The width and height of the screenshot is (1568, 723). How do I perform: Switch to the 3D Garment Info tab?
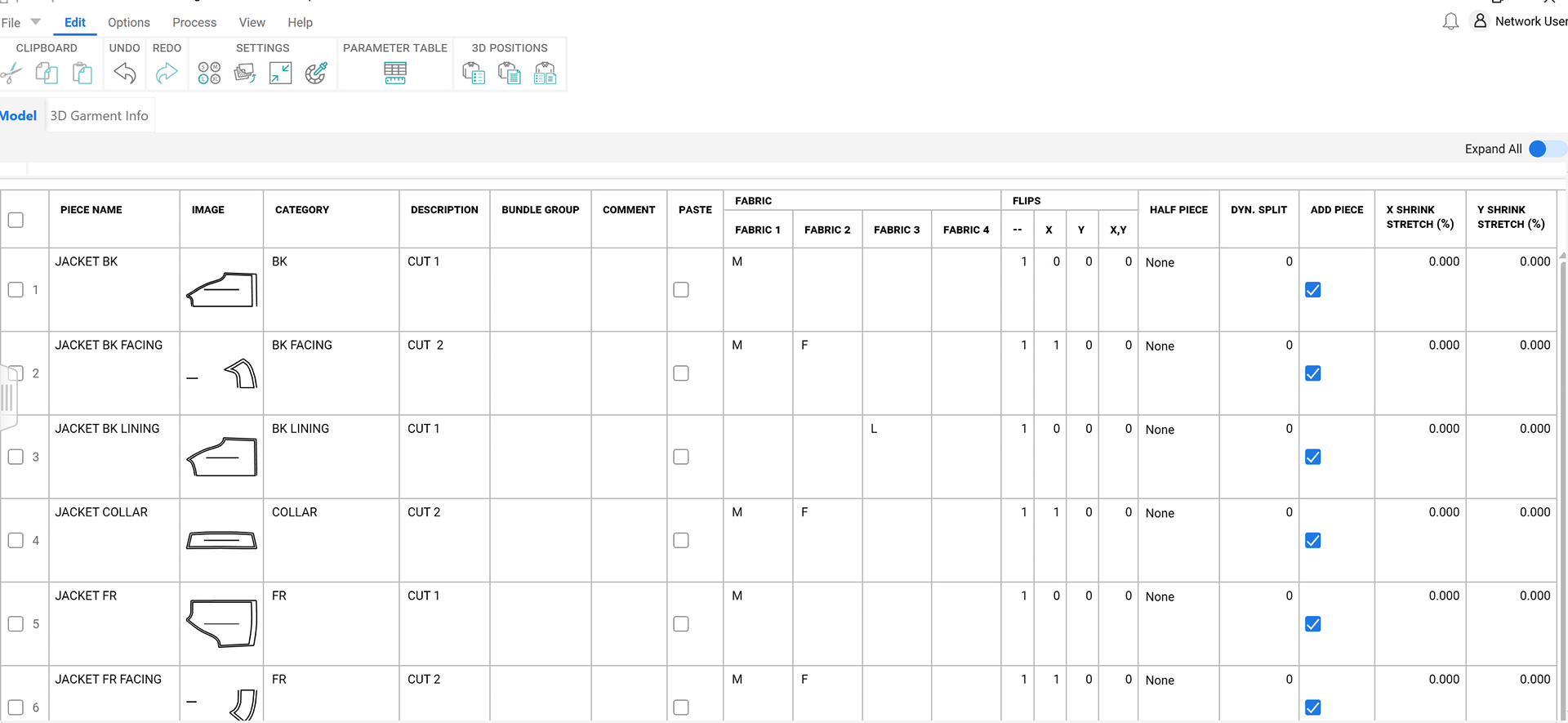tap(100, 116)
